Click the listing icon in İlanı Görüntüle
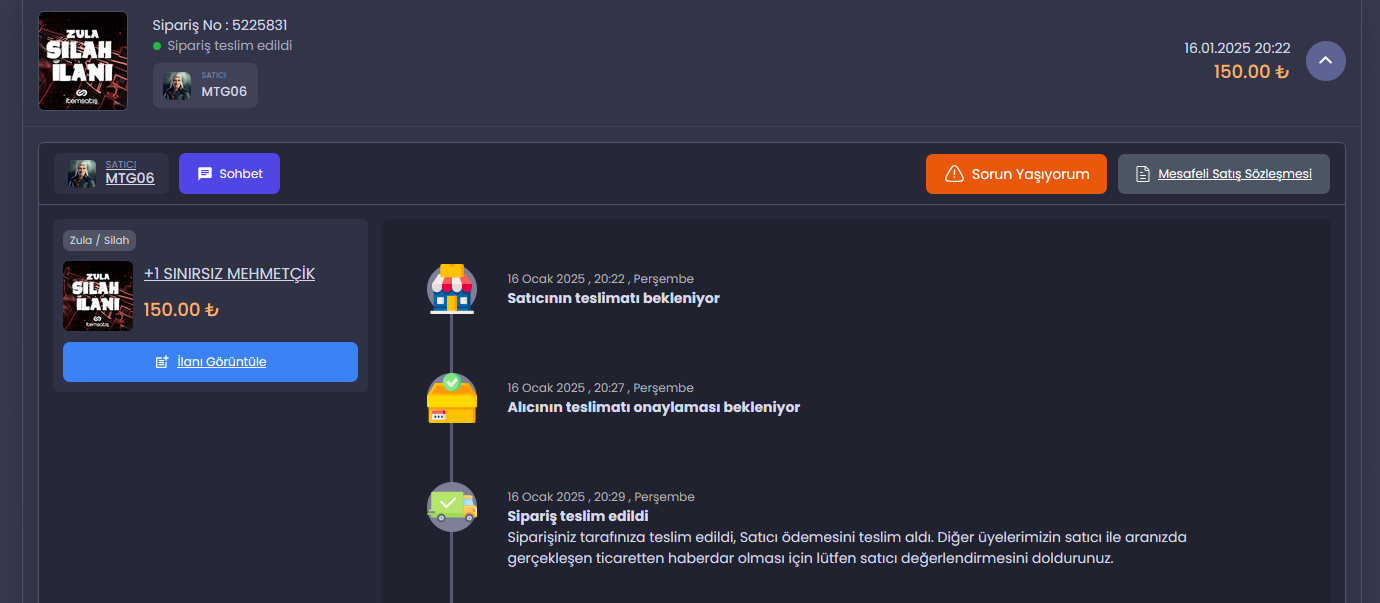 pyautogui.click(x=162, y=362)
